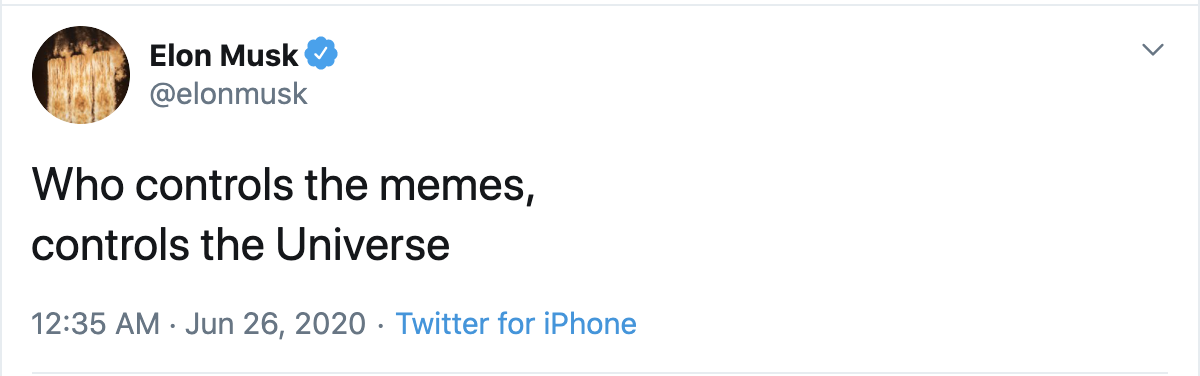
Task: Click 'AM' in the tweet timestamp
Action: tap(139, 324)
